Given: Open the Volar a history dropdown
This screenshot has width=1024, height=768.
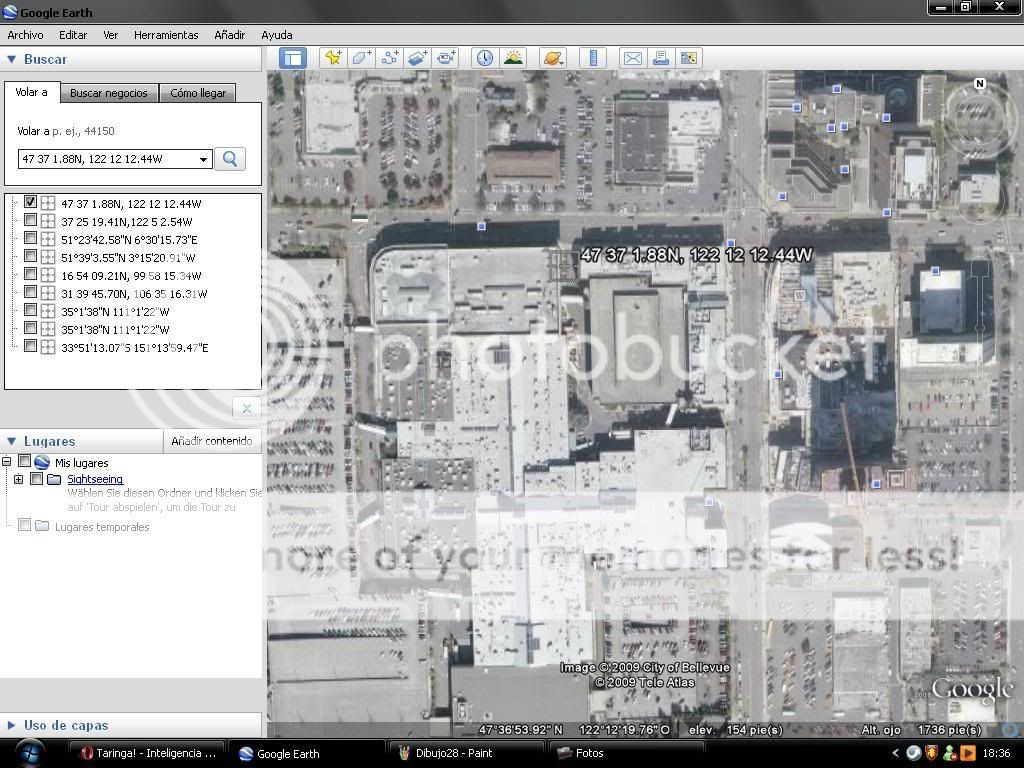Looking at the screenshot, I should pos(203,159).
